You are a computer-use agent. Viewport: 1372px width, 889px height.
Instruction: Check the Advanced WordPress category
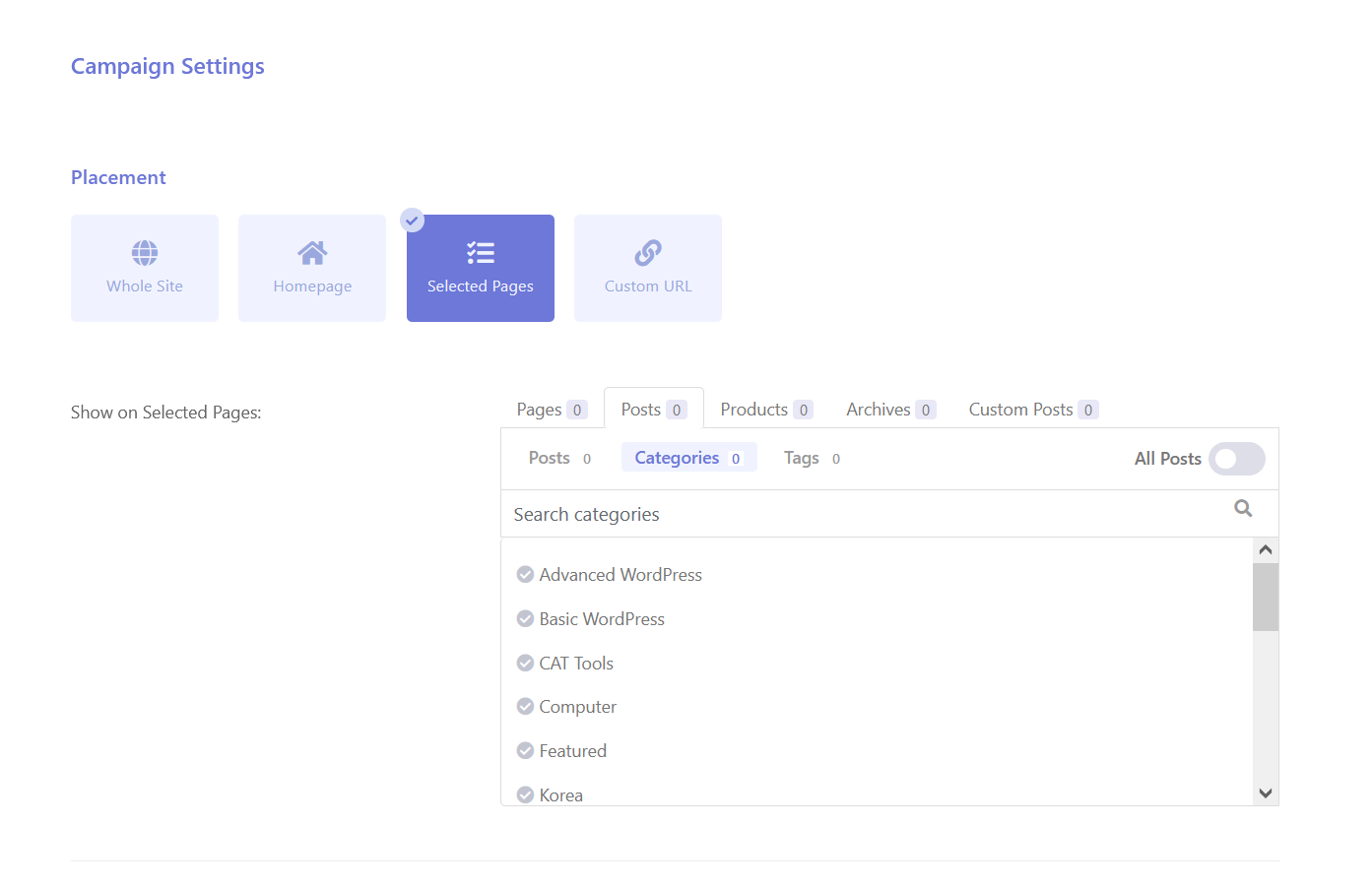tap(525, 574)
